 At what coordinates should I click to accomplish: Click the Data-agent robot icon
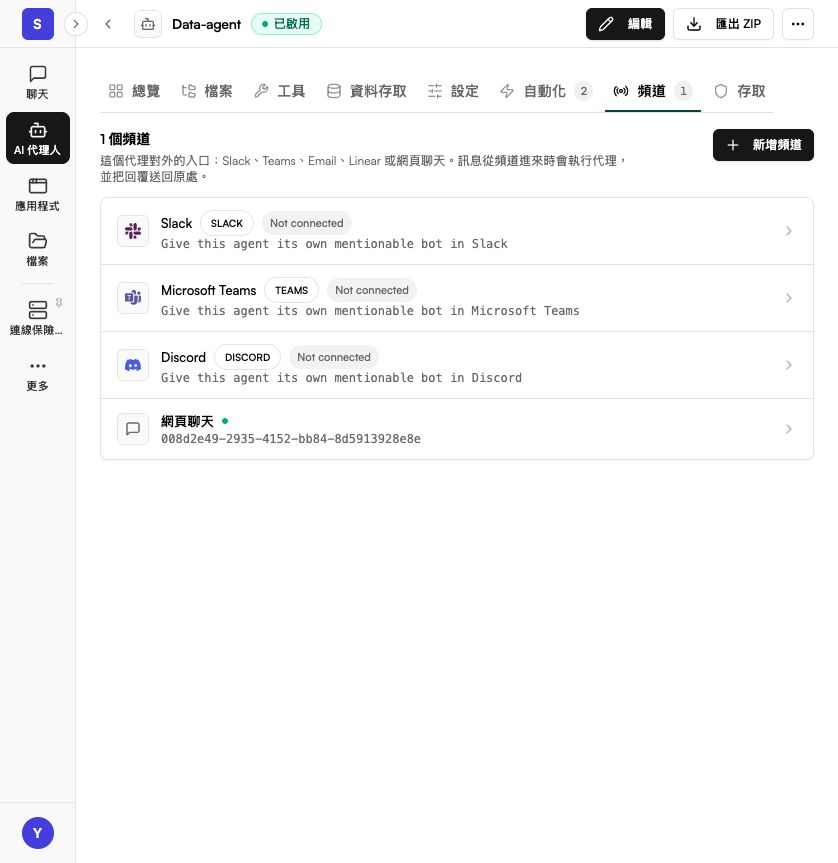(x=148, y=24)
